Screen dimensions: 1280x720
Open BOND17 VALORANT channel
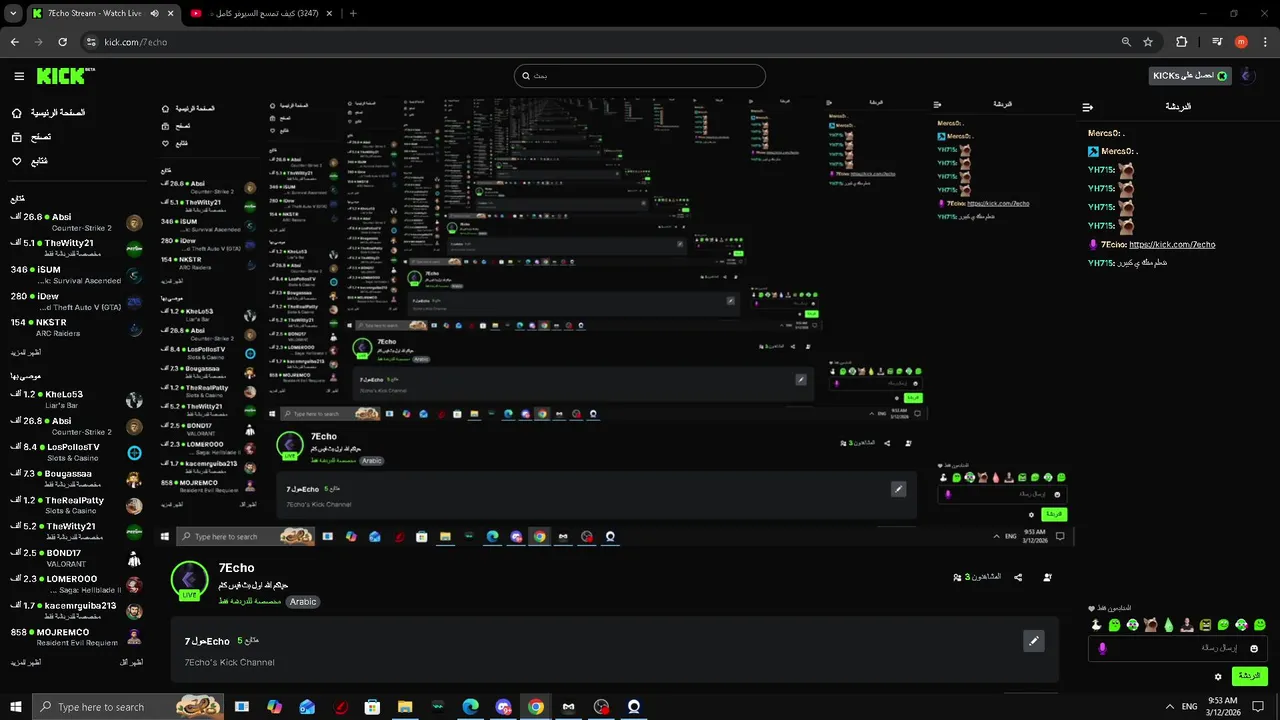coord(76,558)
